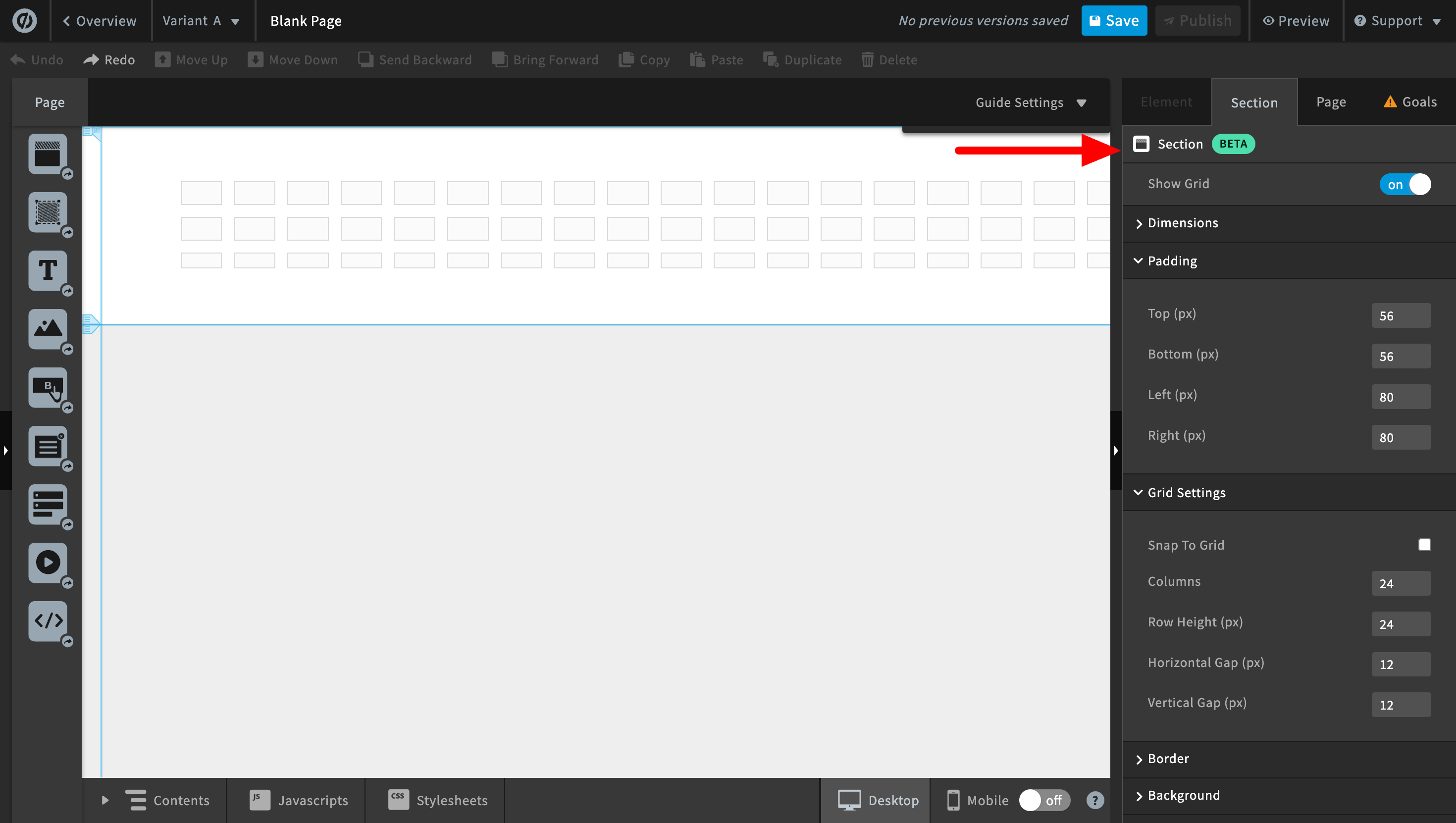The height and width of the screenshot is (823, 1456).
Task: Pick the Custom HTML widget icon
Action: [48, 620]
